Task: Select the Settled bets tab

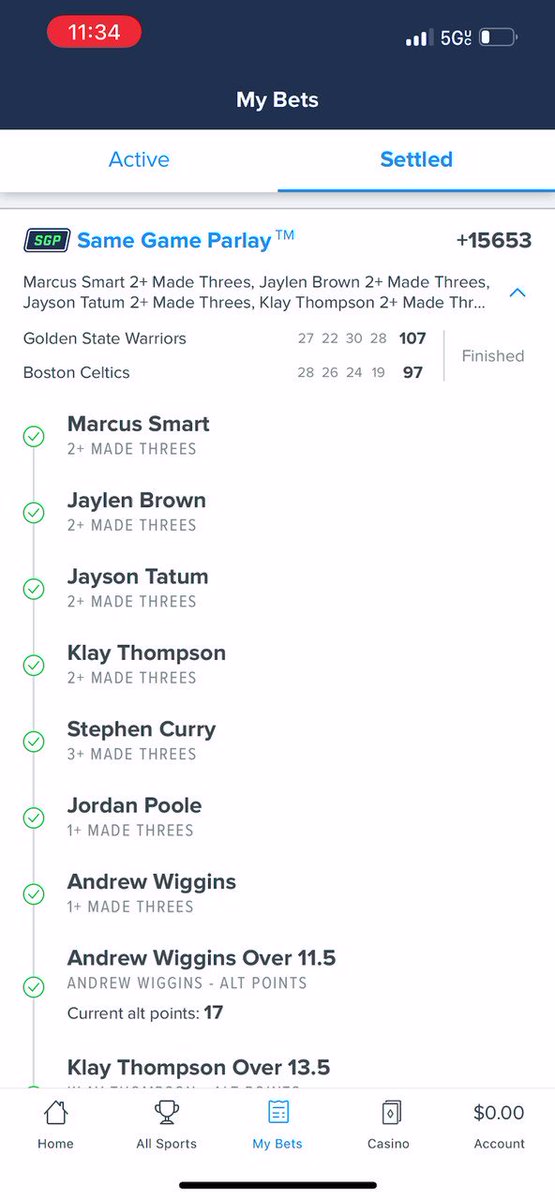Action: tap(416, 159)
